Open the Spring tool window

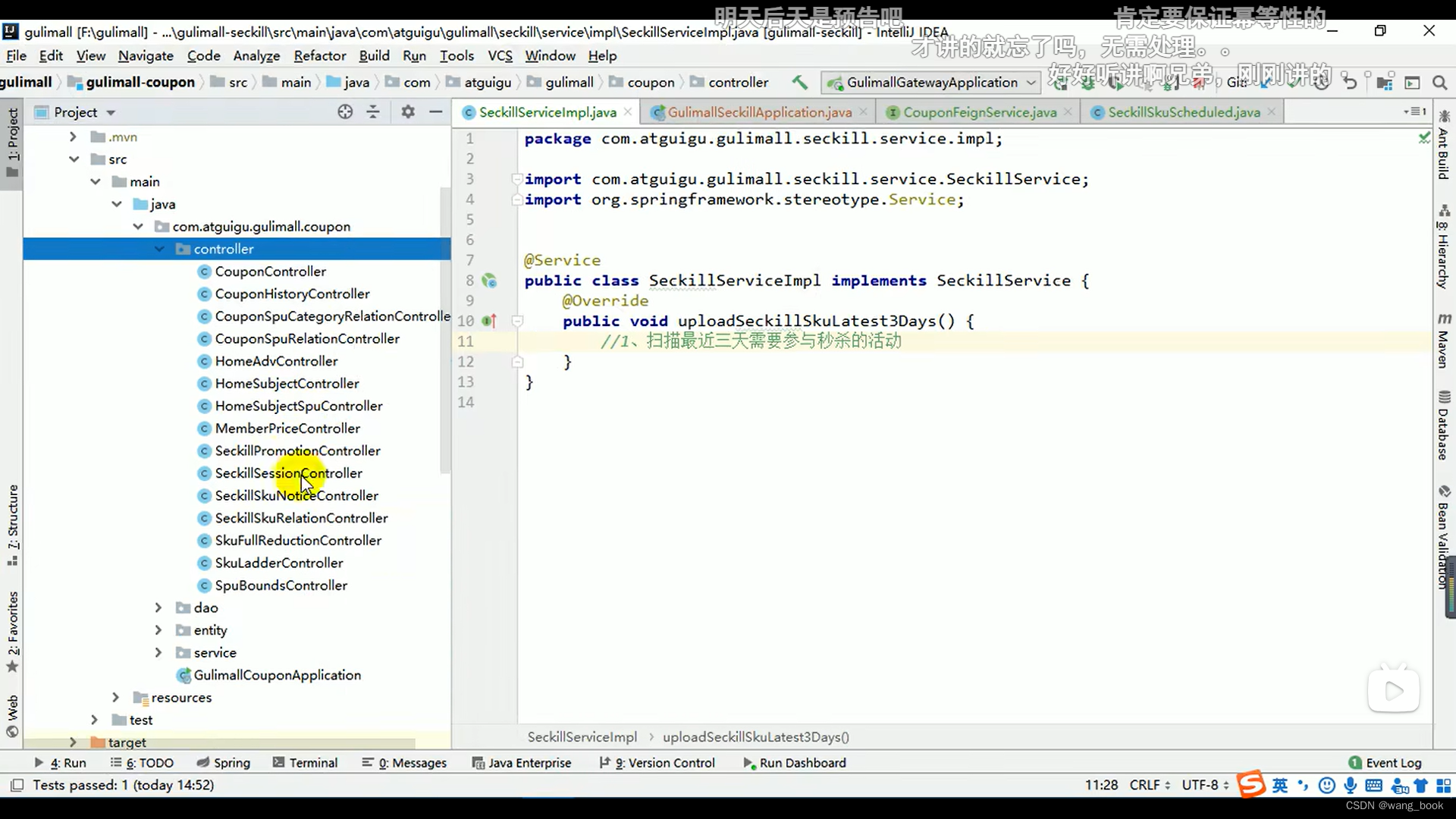(x=223, y=763)
